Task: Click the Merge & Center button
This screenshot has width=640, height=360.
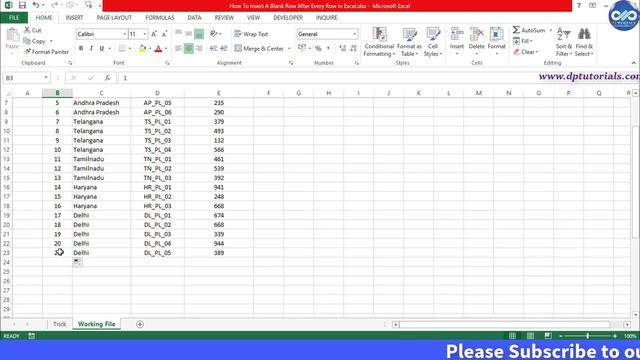Action: [259, 49]
